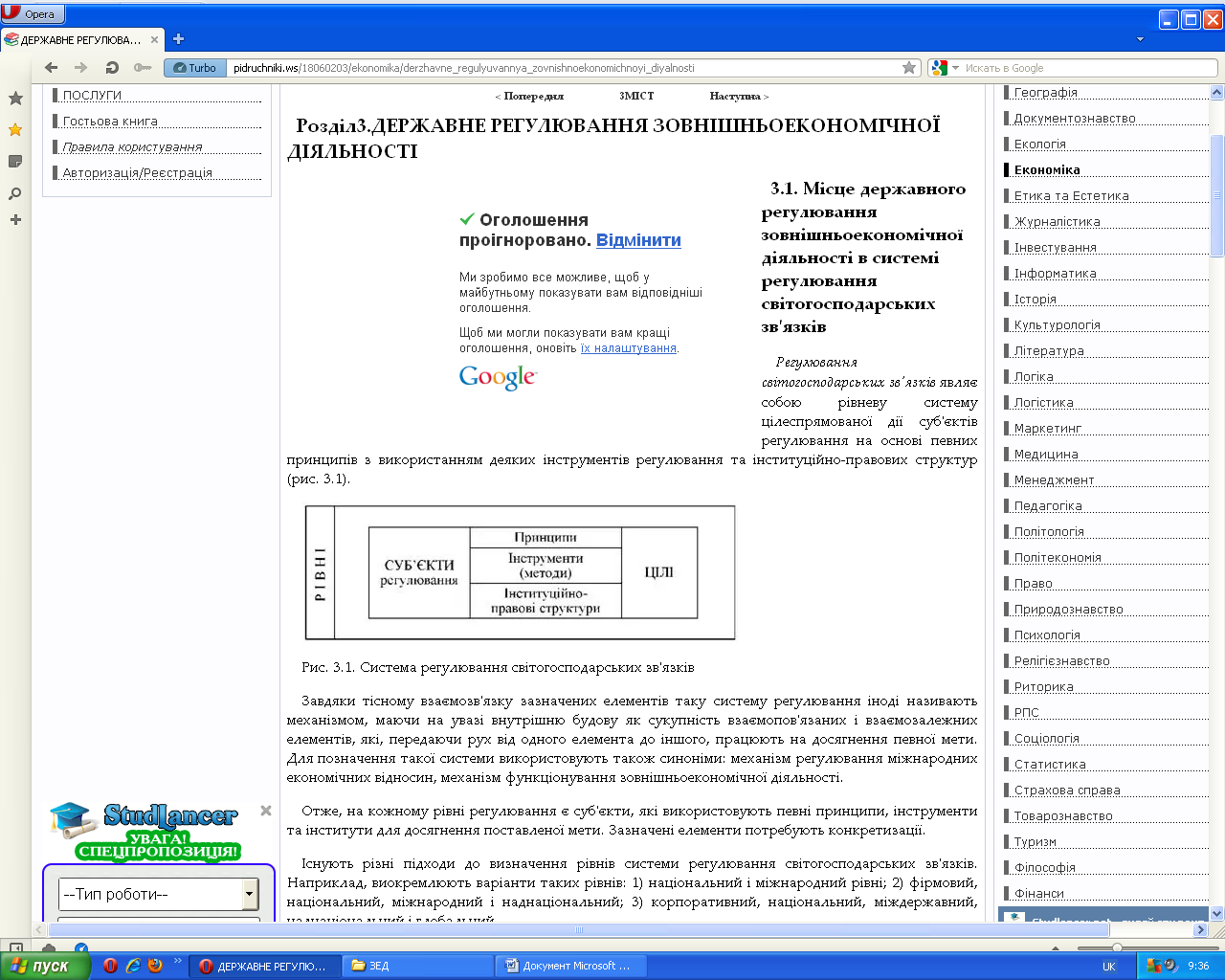Switch to ЗЕД folder taskbar window
Viewport: 1225px width, 980px height.
[417, 966]
